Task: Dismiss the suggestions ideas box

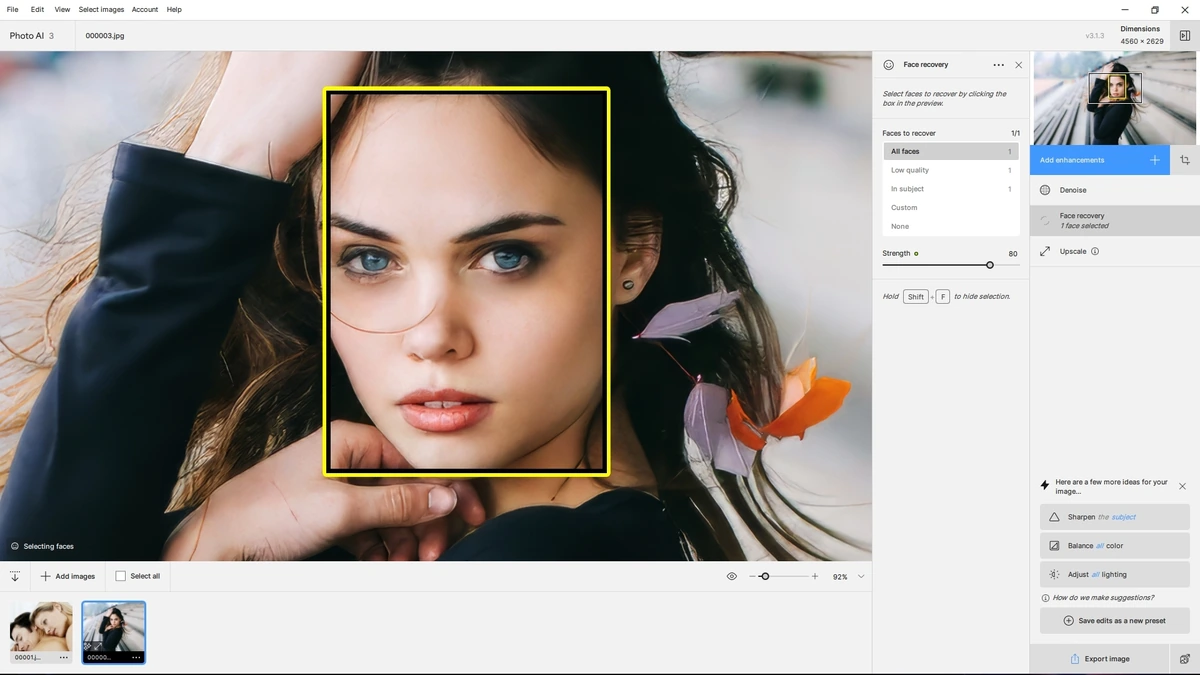Action: pos(1182,486)
